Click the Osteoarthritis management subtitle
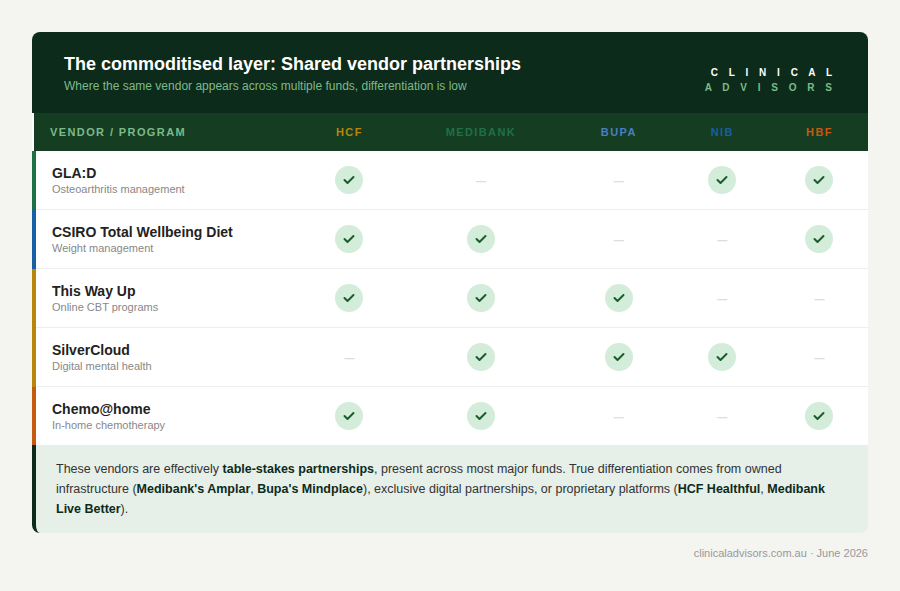 (118, 189)
